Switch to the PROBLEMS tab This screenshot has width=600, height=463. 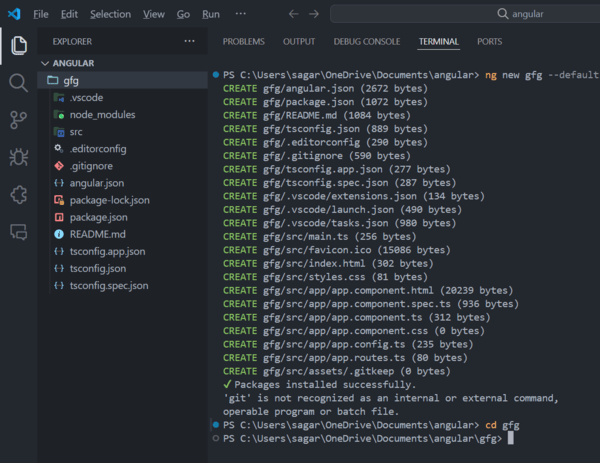pos(243,42)
